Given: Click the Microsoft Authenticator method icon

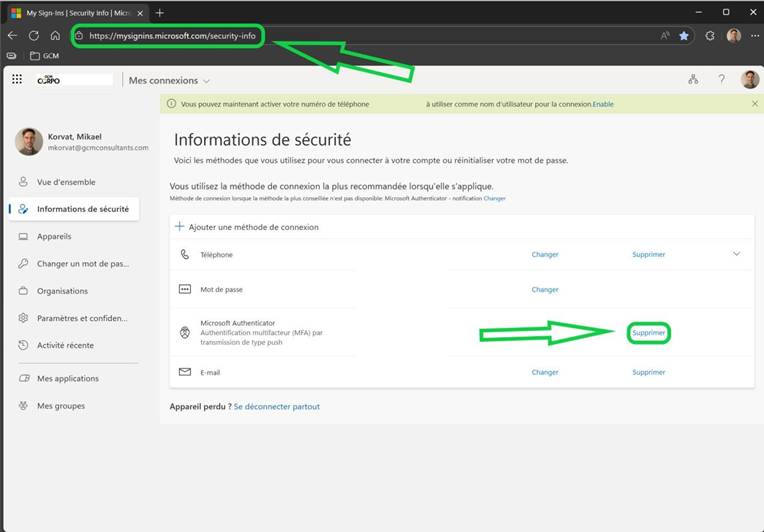Looking at the screenshot, I should (x=185, y=333).
